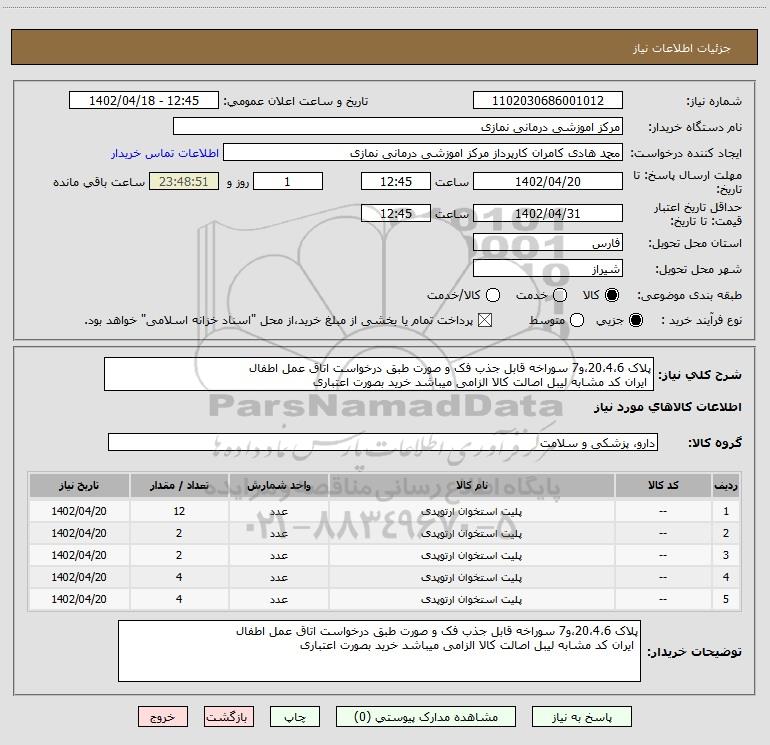Select the 'خدمت' radio option
770x745 pixels.
pos(559,295)
